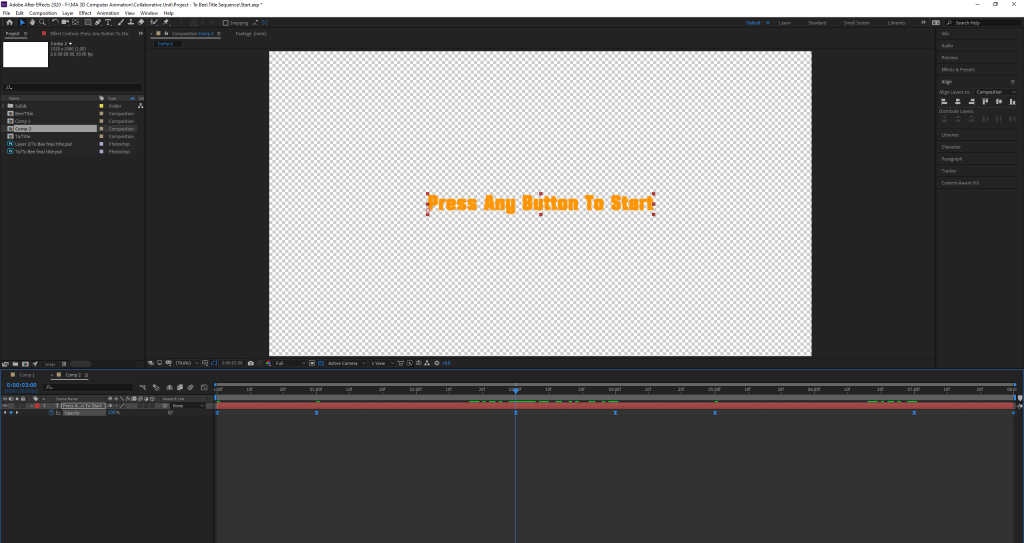The image size is (1024, 543).
Task: Select the Pen tool
Action: [98, 22]
